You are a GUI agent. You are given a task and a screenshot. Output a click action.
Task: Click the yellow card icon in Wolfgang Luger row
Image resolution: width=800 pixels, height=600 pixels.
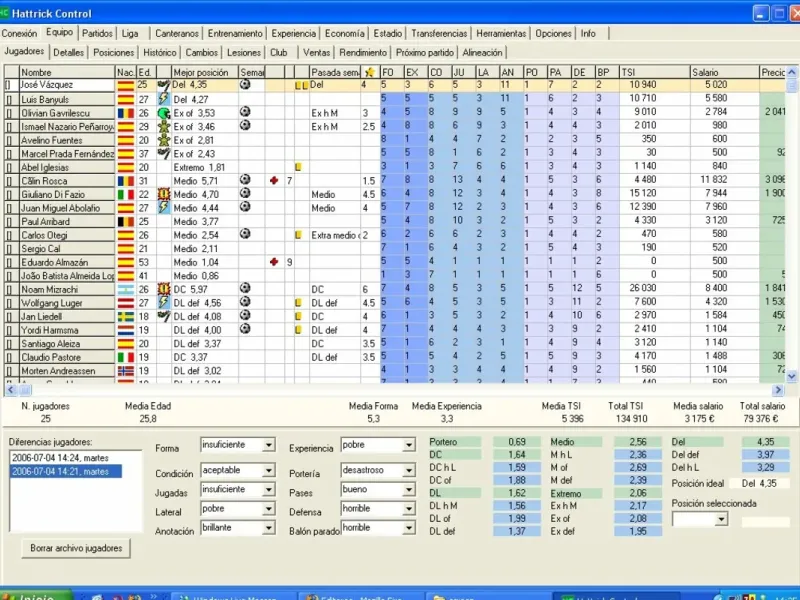point(298,303)
